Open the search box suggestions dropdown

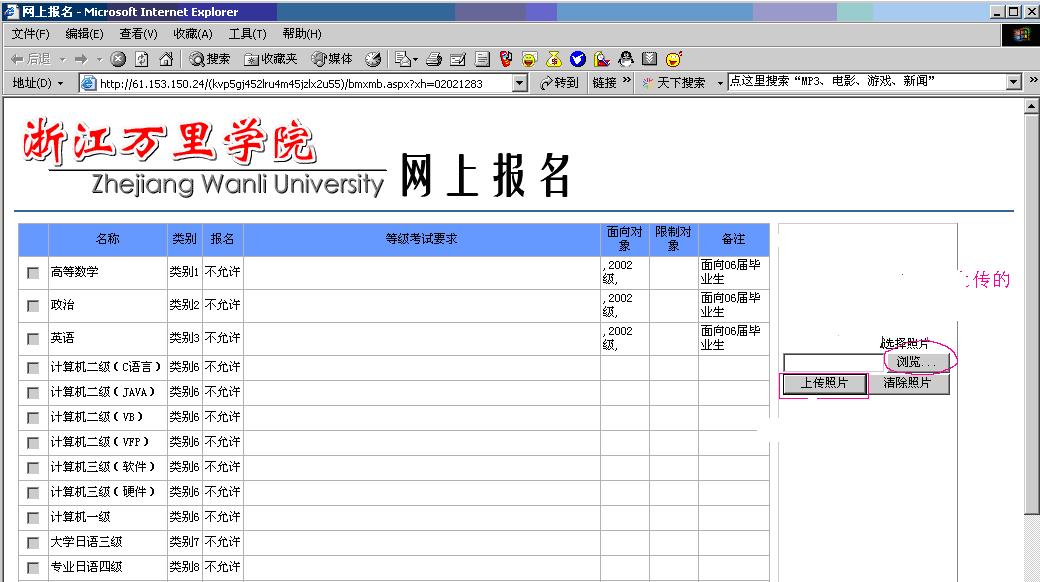[x=1013, y=82]
